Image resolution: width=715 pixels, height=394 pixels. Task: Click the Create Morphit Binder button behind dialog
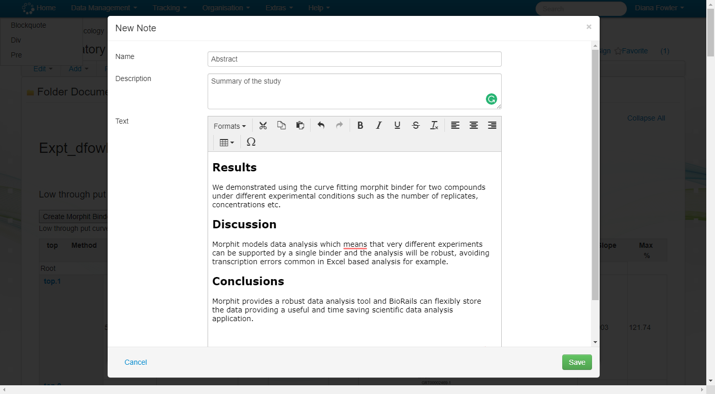pos(74,217)
